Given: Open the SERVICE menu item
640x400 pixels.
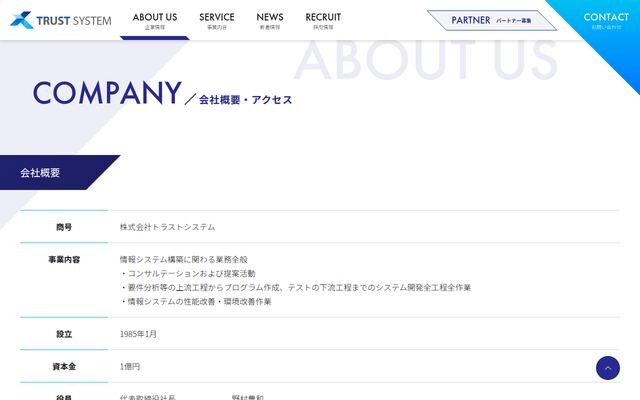Looking at the screenshot, I should [x=217, y=20].
